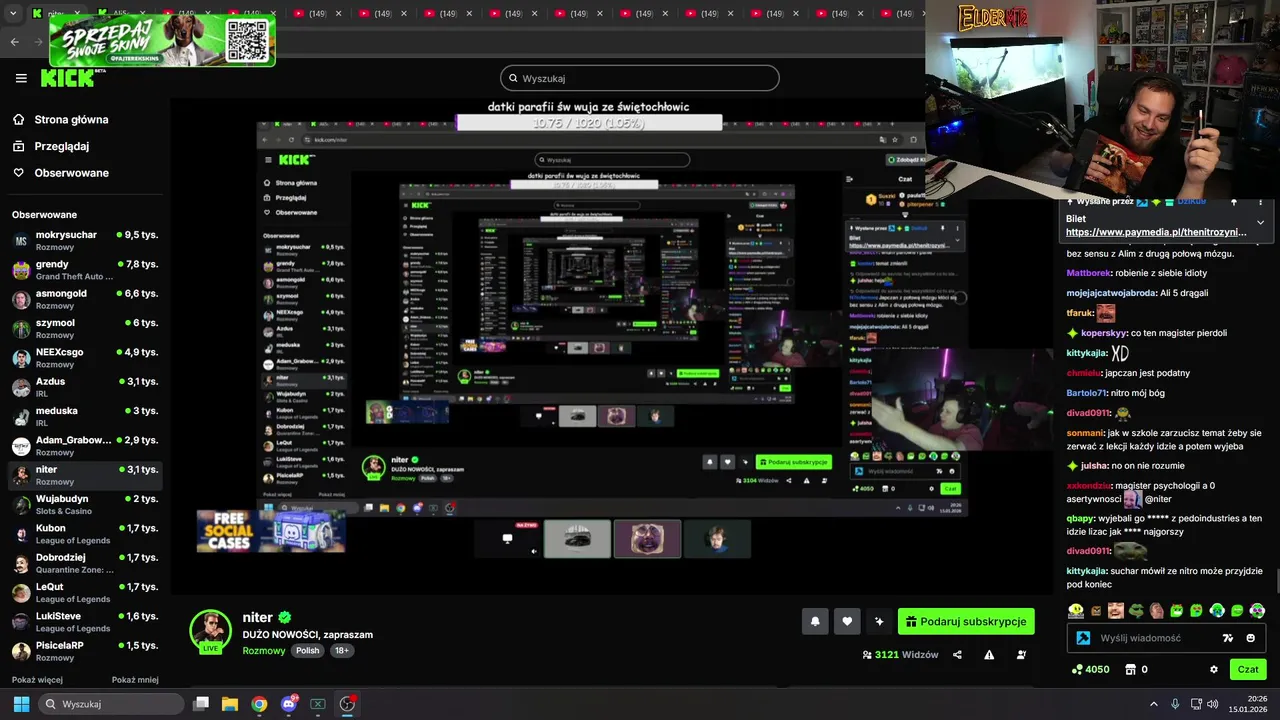Open the shop icon showing 0
This screenshot has height=720, width=1280.
pos(1131,669)
